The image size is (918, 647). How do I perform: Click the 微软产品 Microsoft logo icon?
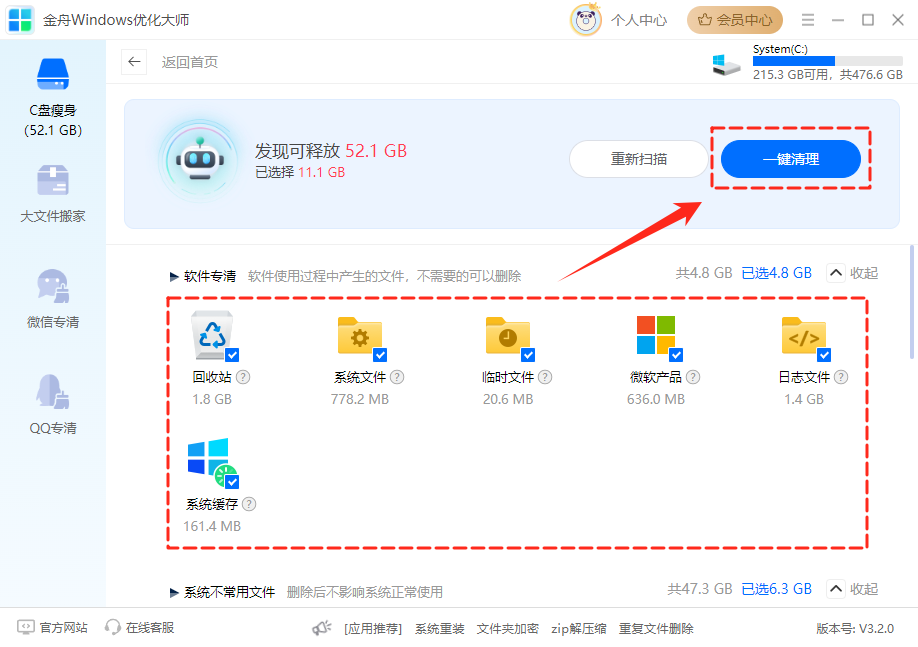[x=656, y=335]
